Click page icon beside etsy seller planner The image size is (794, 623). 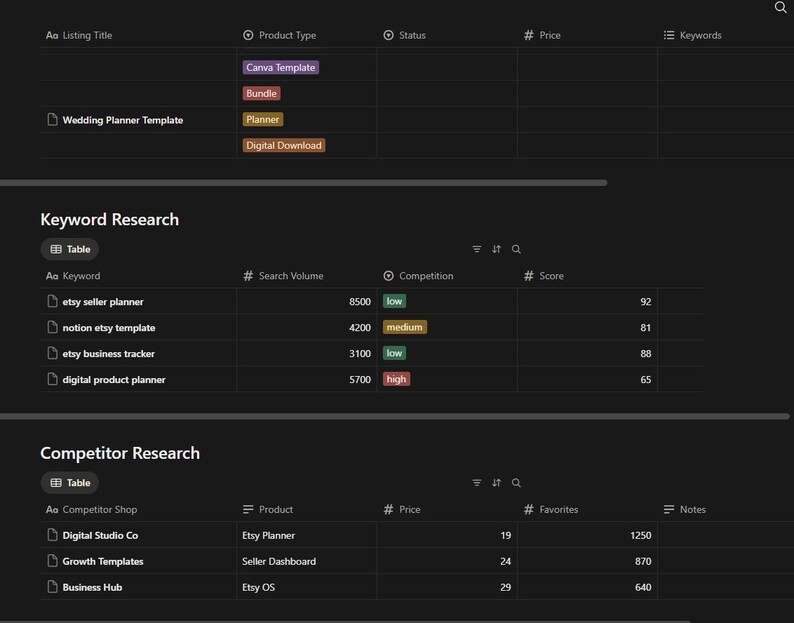click(x=52, y=301)
